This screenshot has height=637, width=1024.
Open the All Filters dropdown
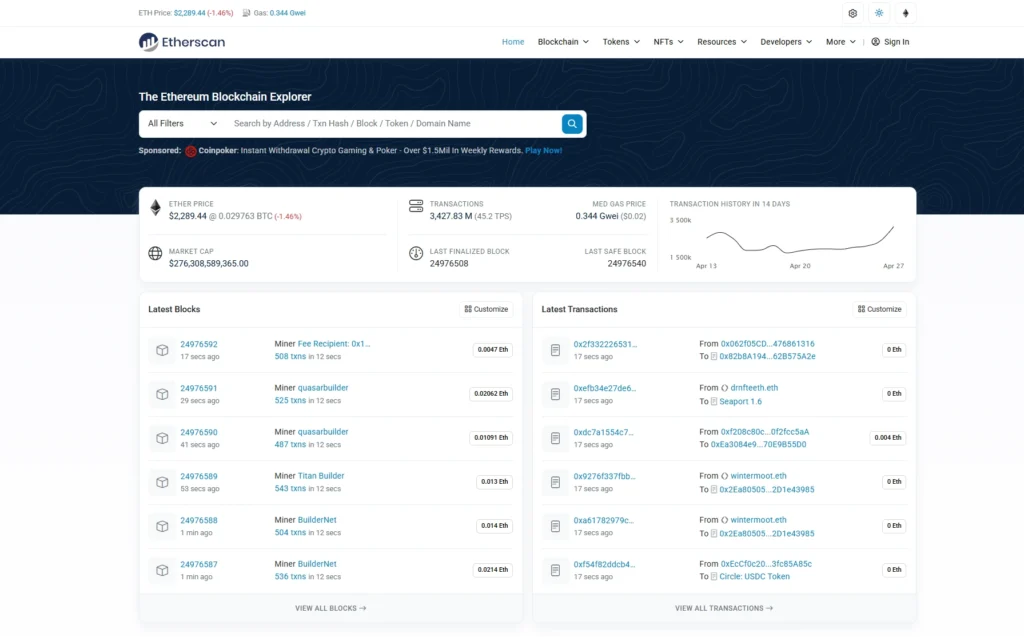(182, 123)
